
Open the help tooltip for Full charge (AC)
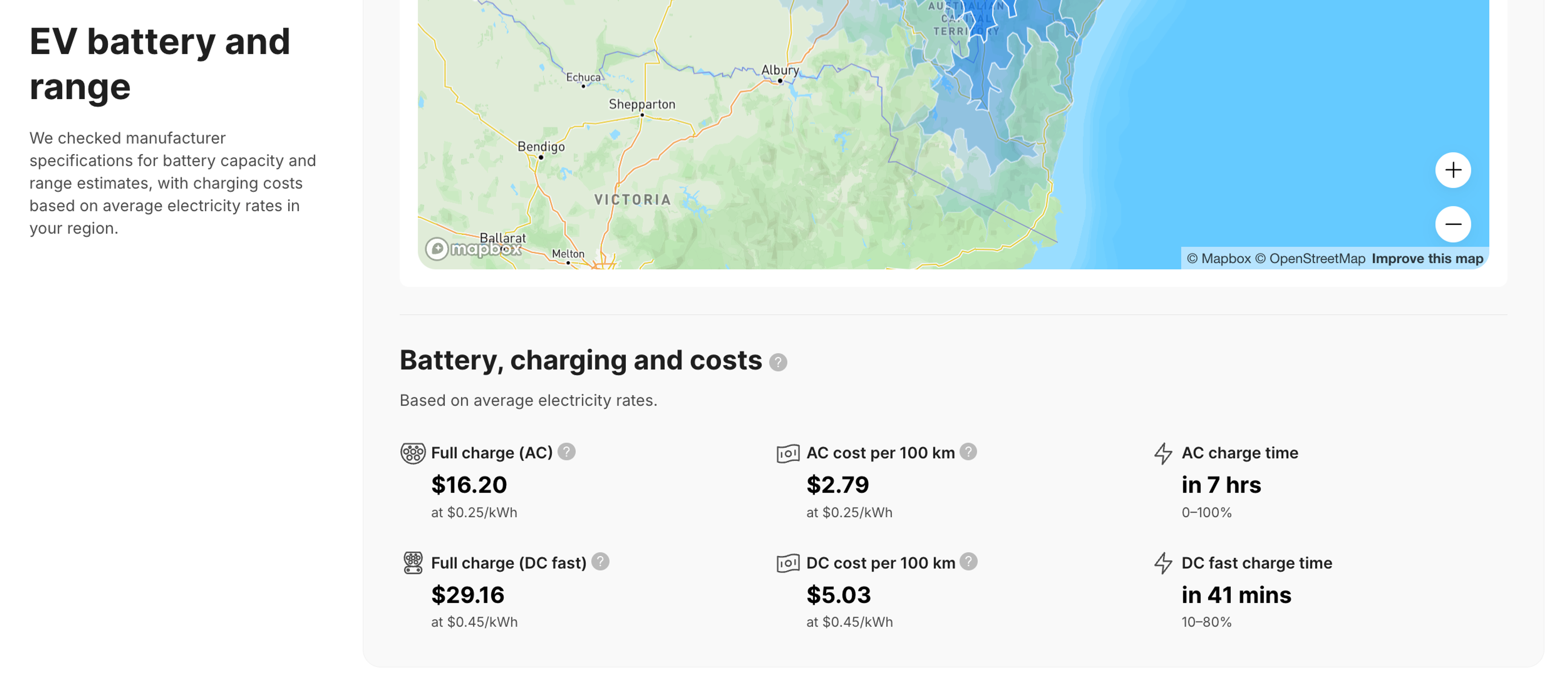tap(566, 451)
